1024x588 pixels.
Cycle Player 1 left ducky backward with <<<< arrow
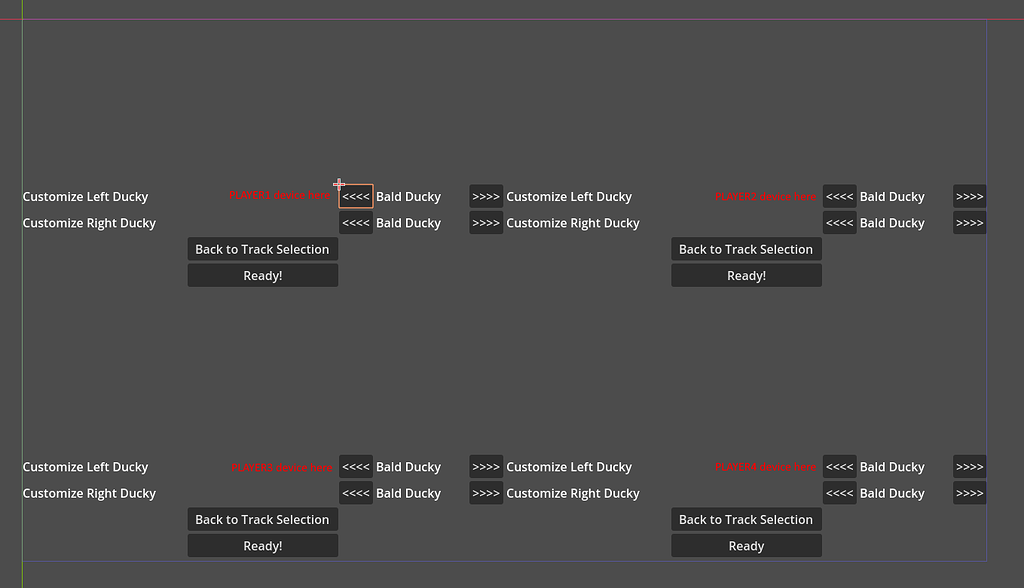coord(355,196)
